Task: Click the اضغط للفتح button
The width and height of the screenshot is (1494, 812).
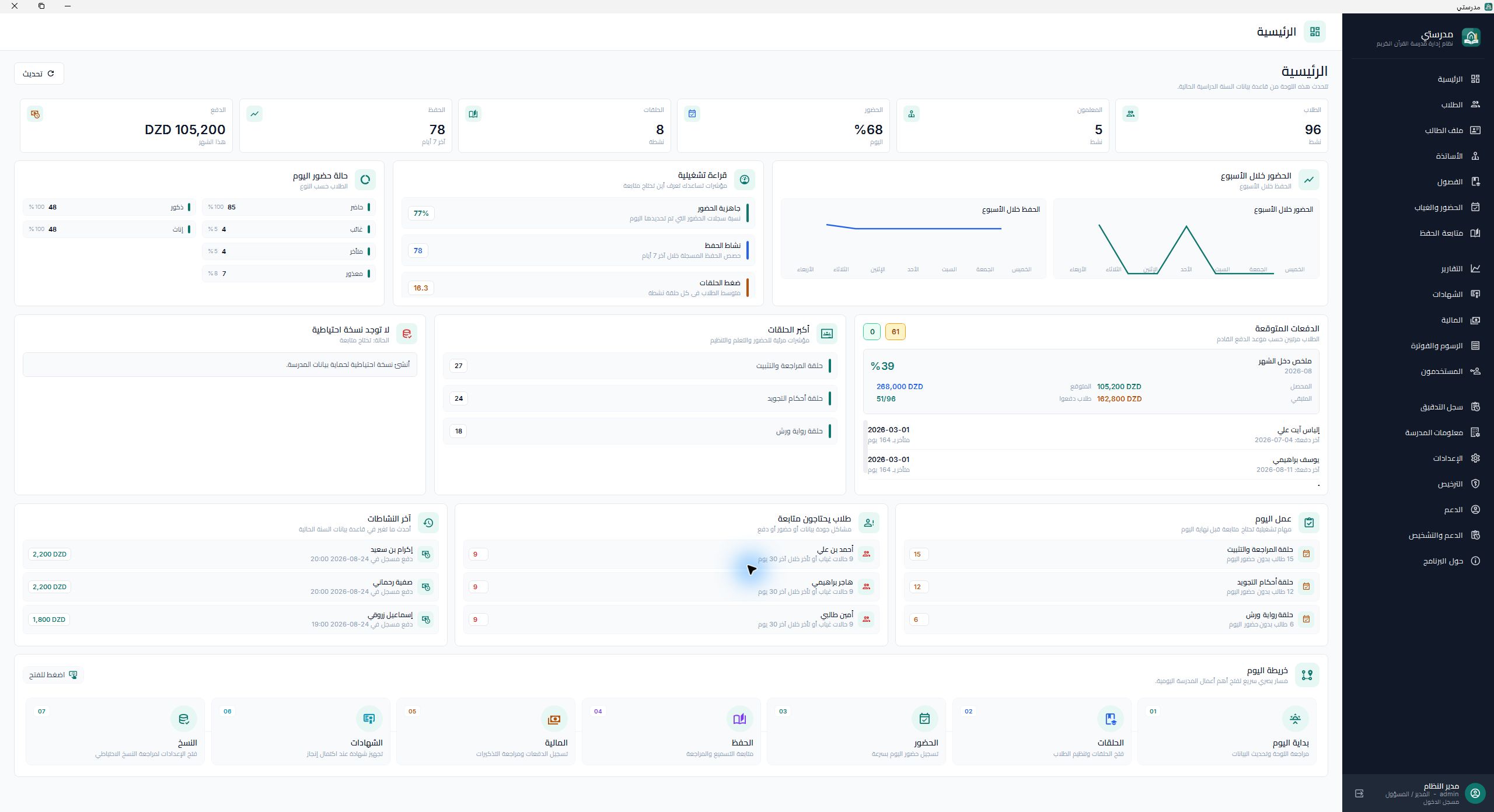Action: pos(53,675)
